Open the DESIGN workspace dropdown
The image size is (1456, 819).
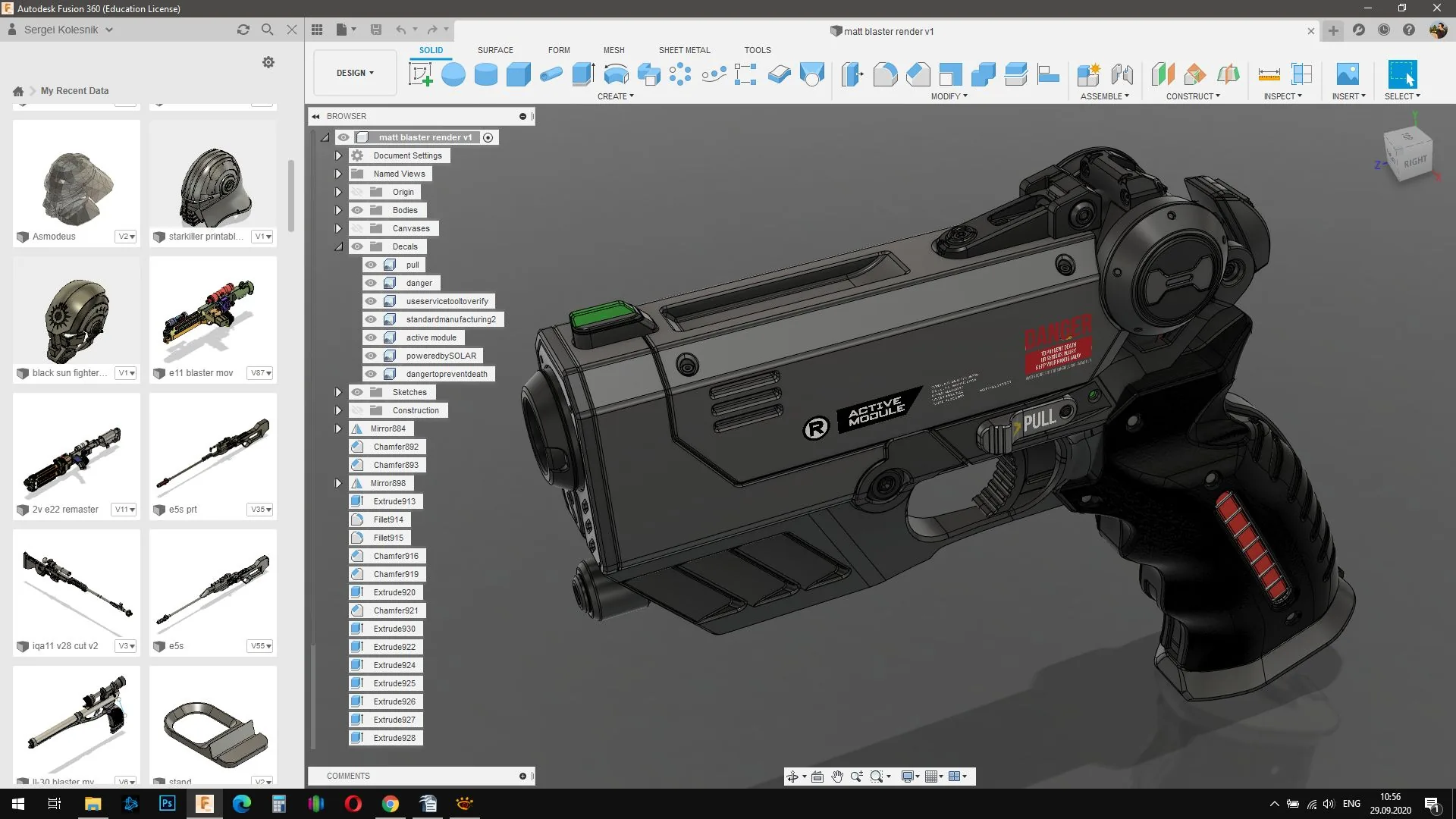(x=355, y=73)
